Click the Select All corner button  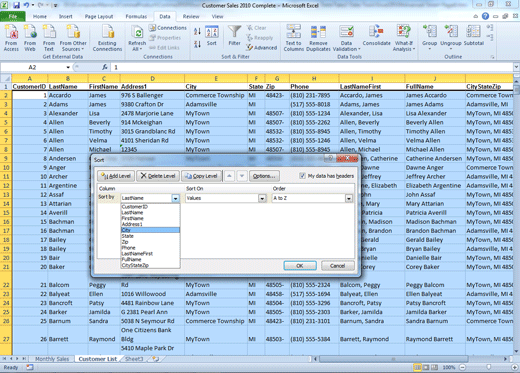6,78
